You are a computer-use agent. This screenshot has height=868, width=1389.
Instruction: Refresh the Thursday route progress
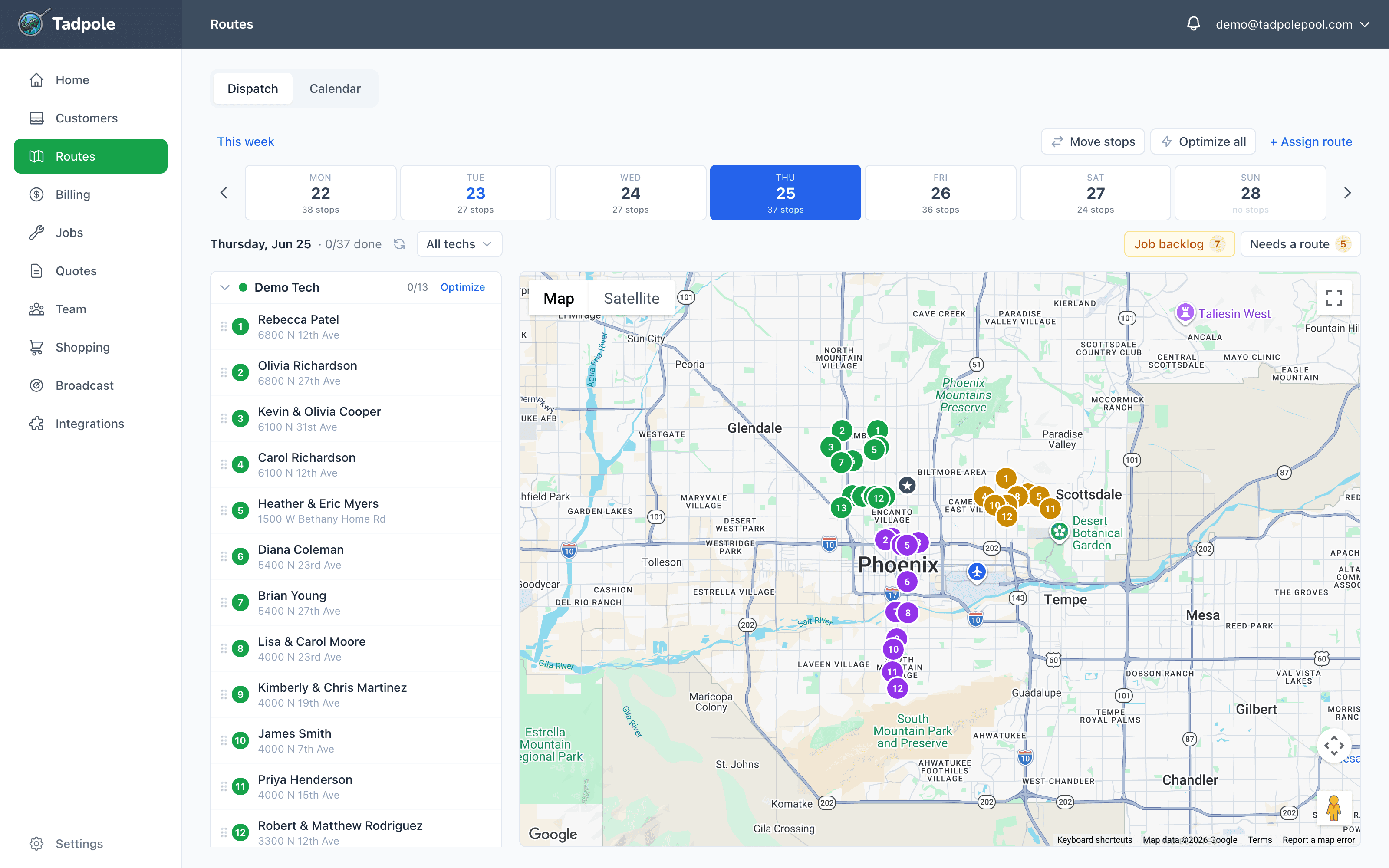(x=399, y=244)
